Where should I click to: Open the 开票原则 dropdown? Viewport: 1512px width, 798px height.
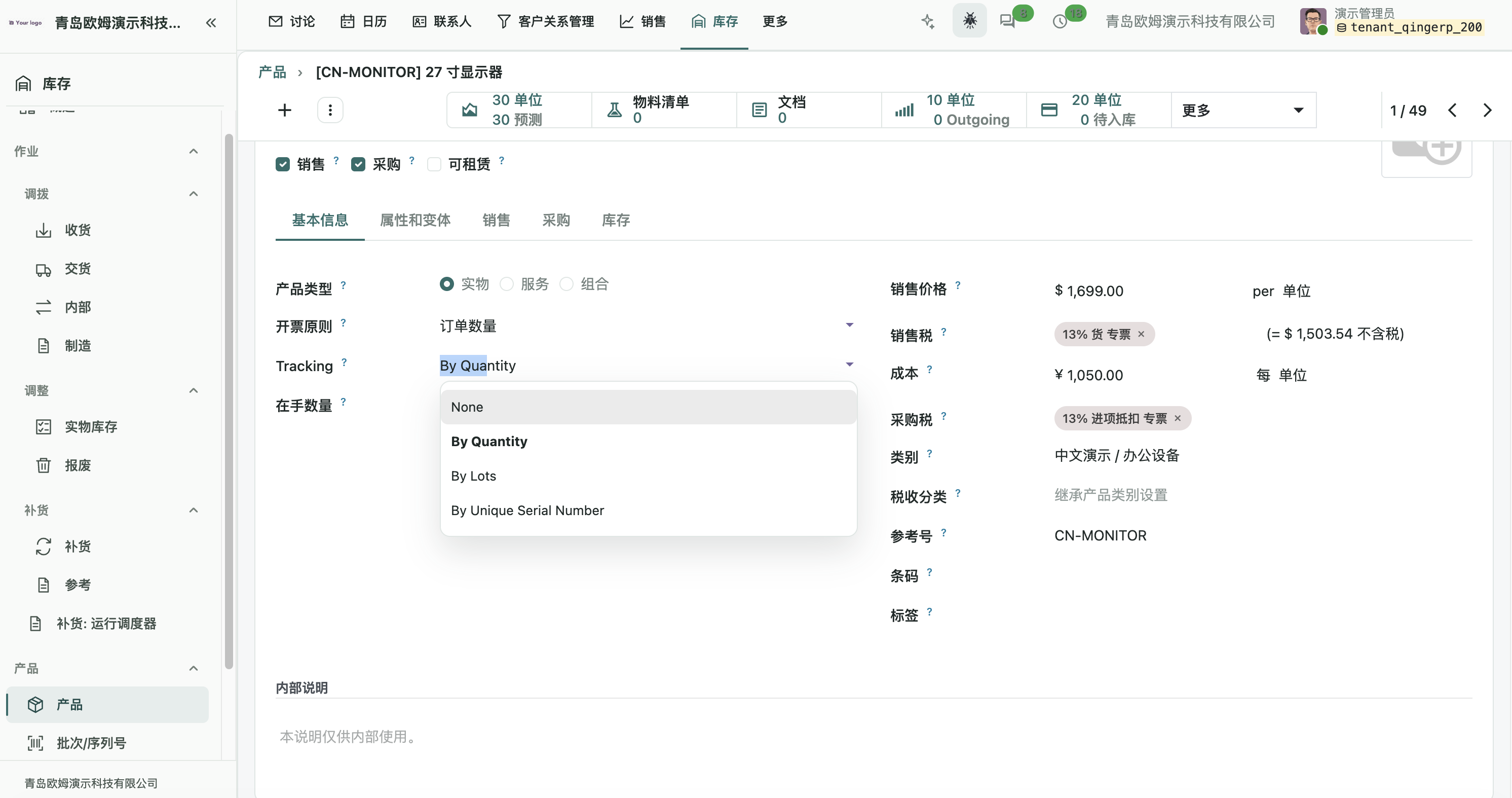[x=647, y=326]
